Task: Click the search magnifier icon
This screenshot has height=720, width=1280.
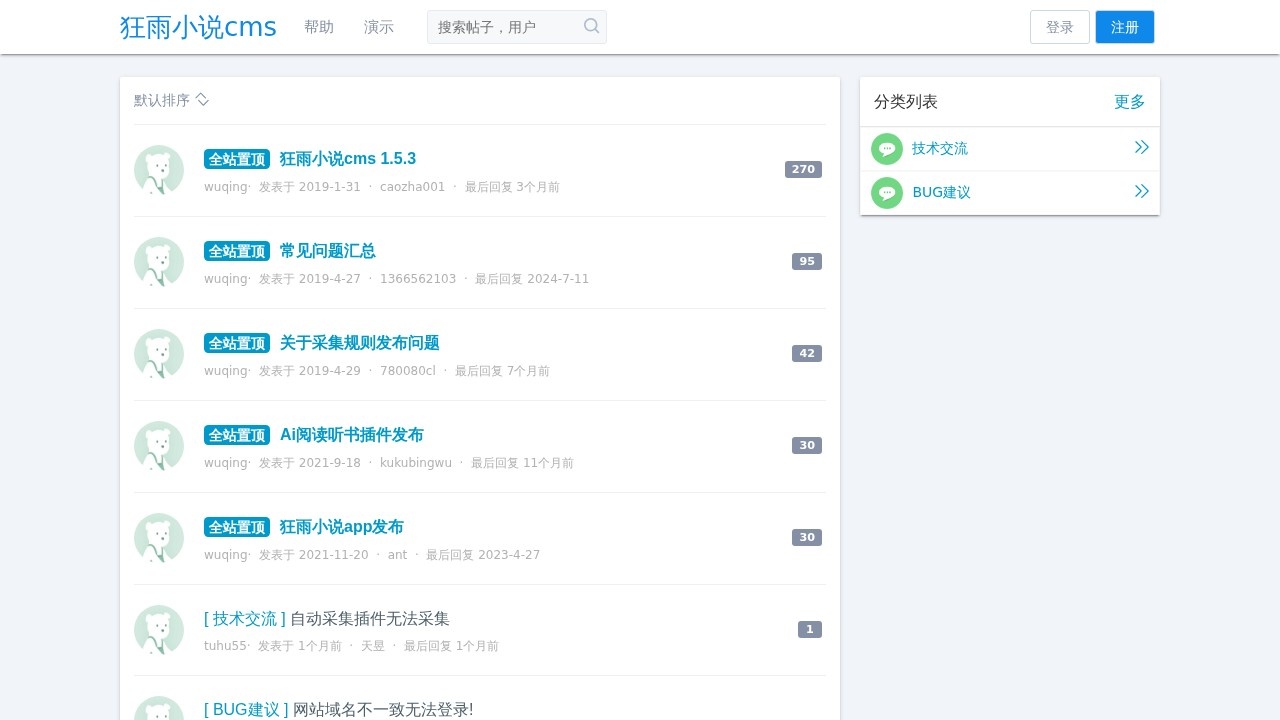Action: tap(591, 27)
